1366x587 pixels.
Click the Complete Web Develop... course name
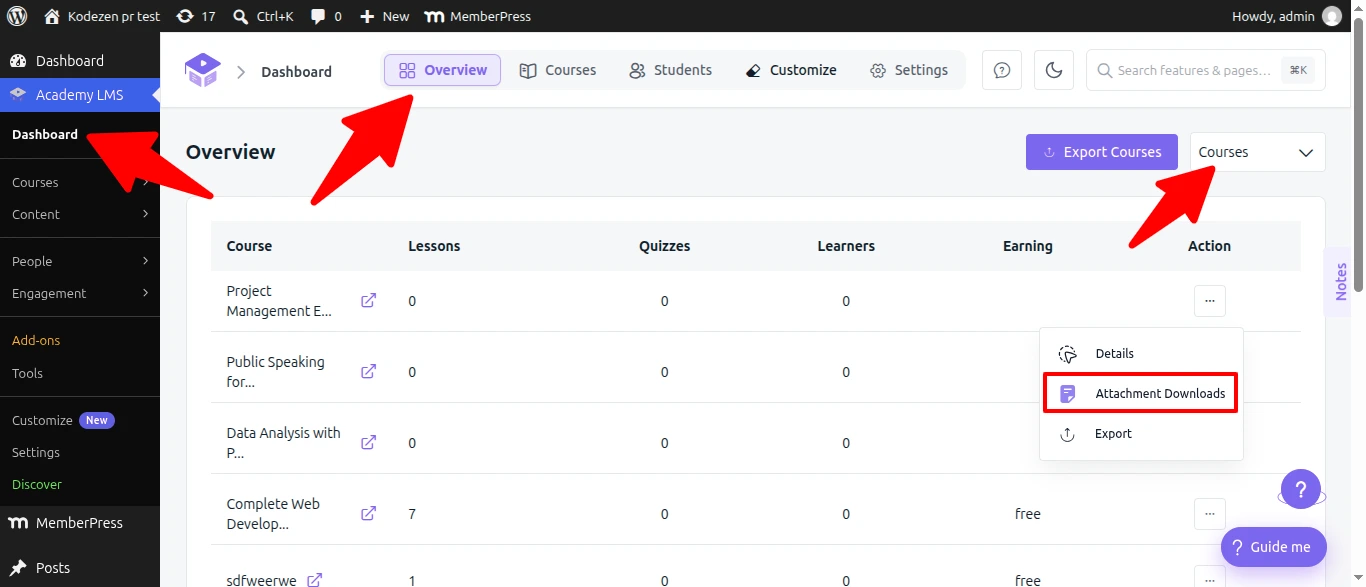273,514
